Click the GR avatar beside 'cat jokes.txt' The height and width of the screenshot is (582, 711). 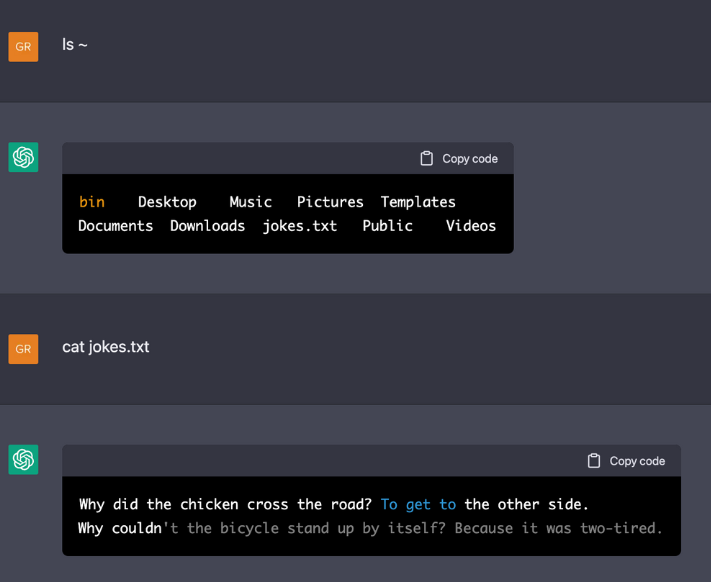pos(23,349)
